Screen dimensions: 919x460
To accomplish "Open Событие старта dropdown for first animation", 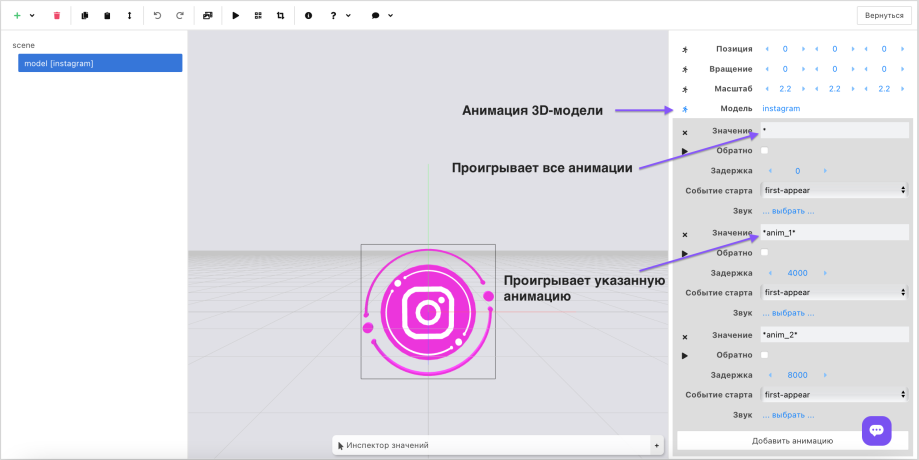I will [834, 190].
